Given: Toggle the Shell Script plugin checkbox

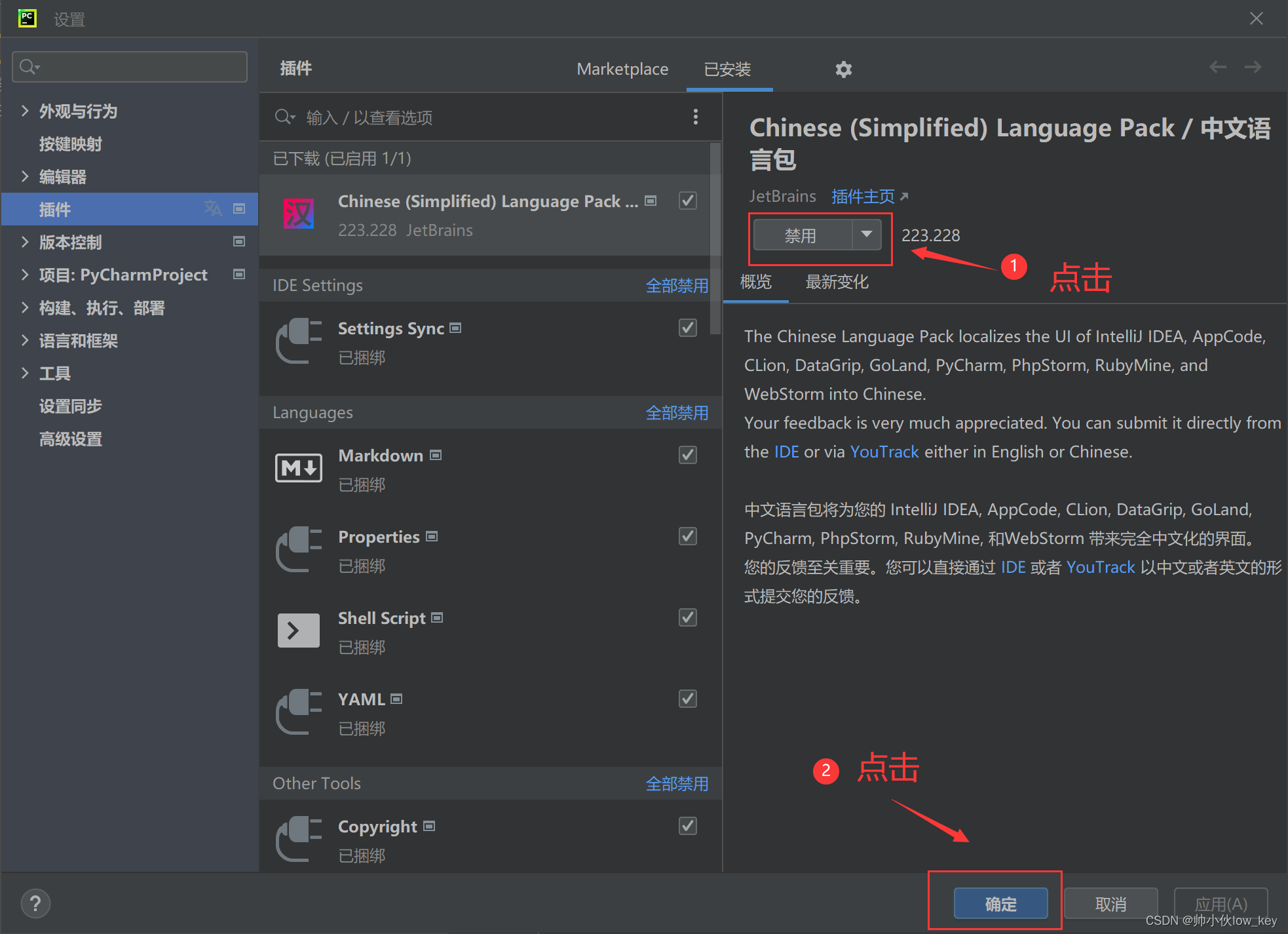Looking at the screenshot, I should 687,617.
